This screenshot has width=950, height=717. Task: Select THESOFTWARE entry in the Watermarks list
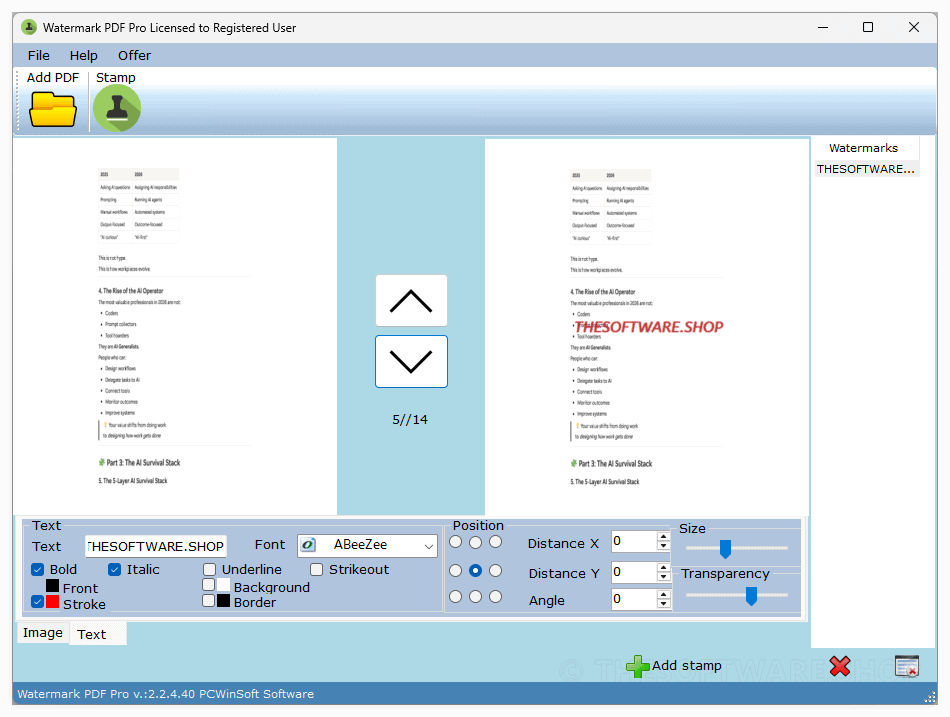(x=866, y=168)
